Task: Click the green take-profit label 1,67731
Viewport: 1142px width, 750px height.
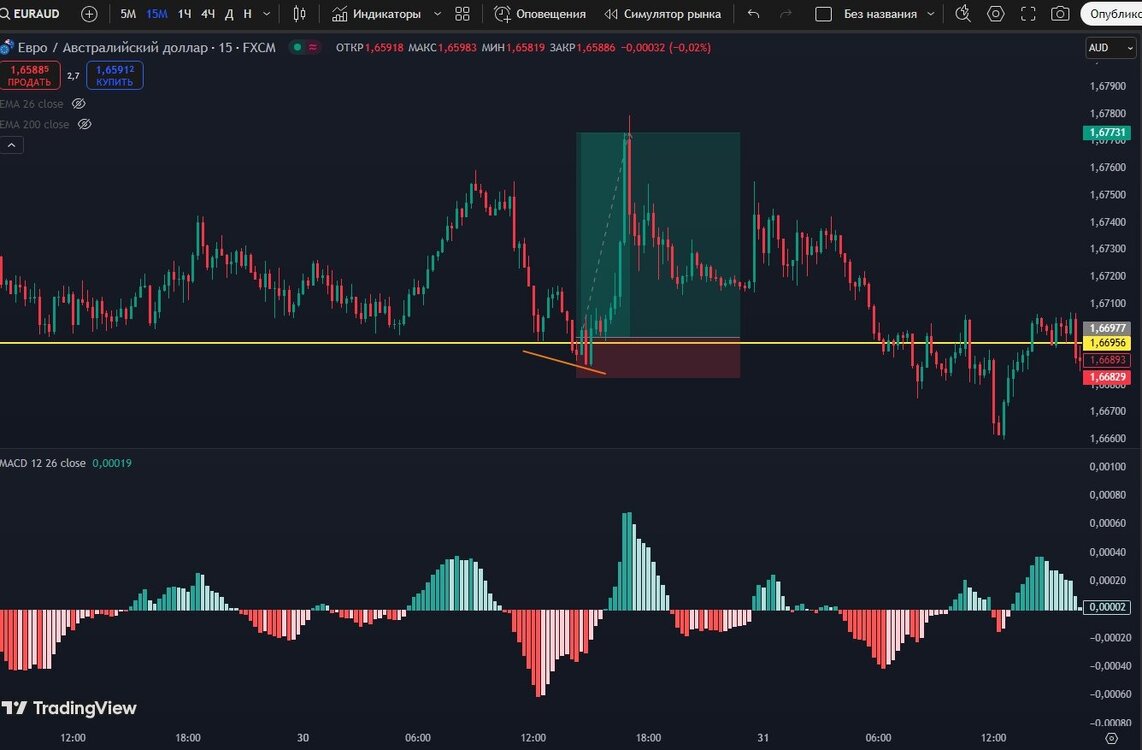Action: 1107,133
